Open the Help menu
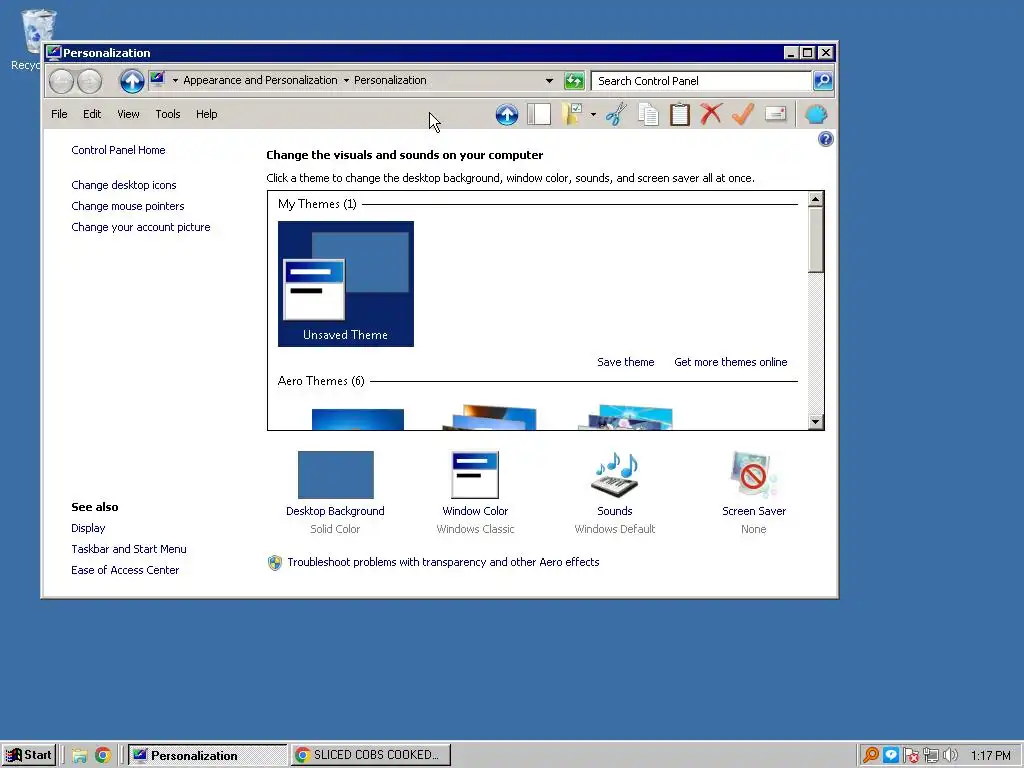 206,114
